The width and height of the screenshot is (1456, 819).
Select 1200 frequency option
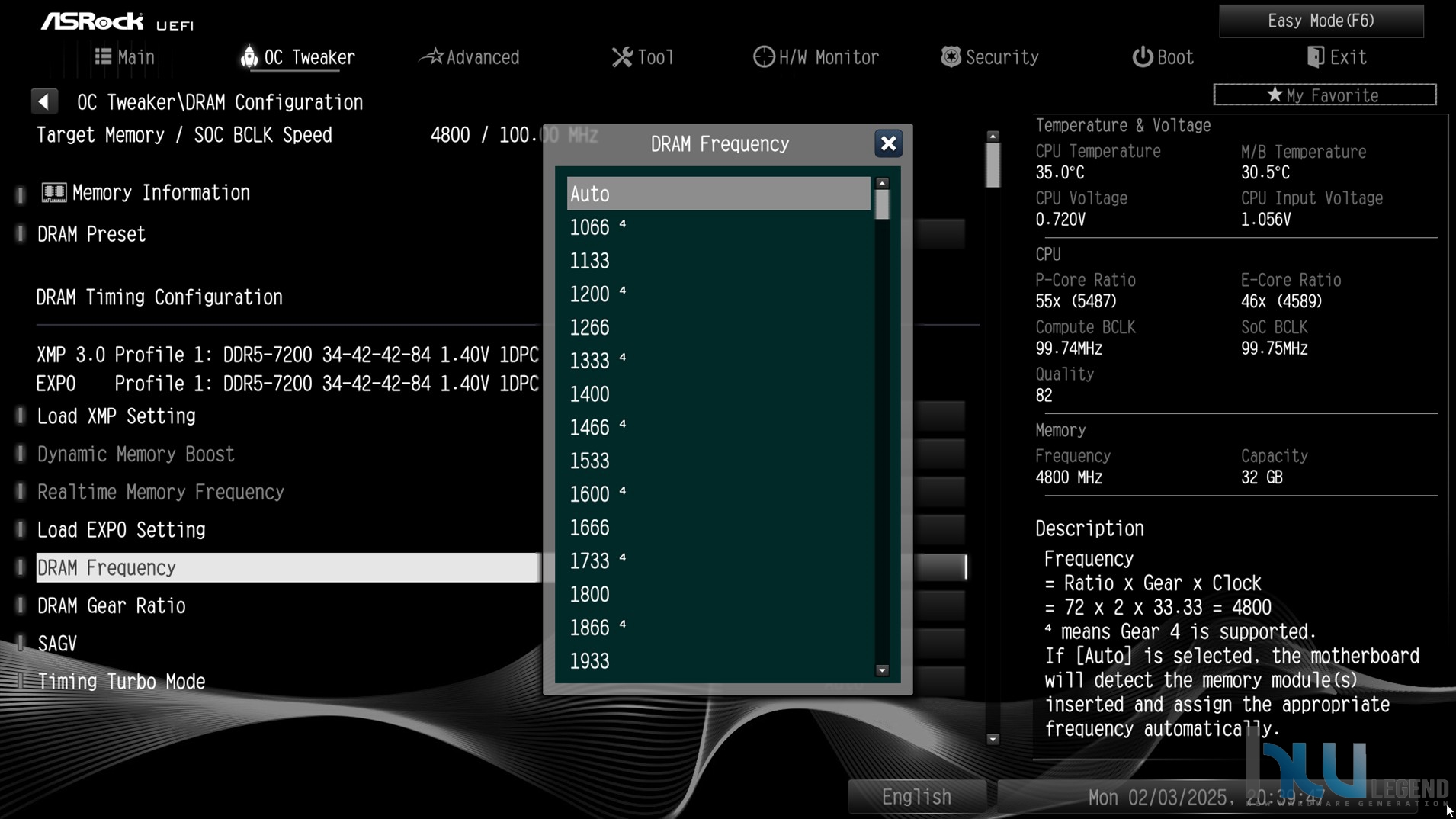pos(718,294)
